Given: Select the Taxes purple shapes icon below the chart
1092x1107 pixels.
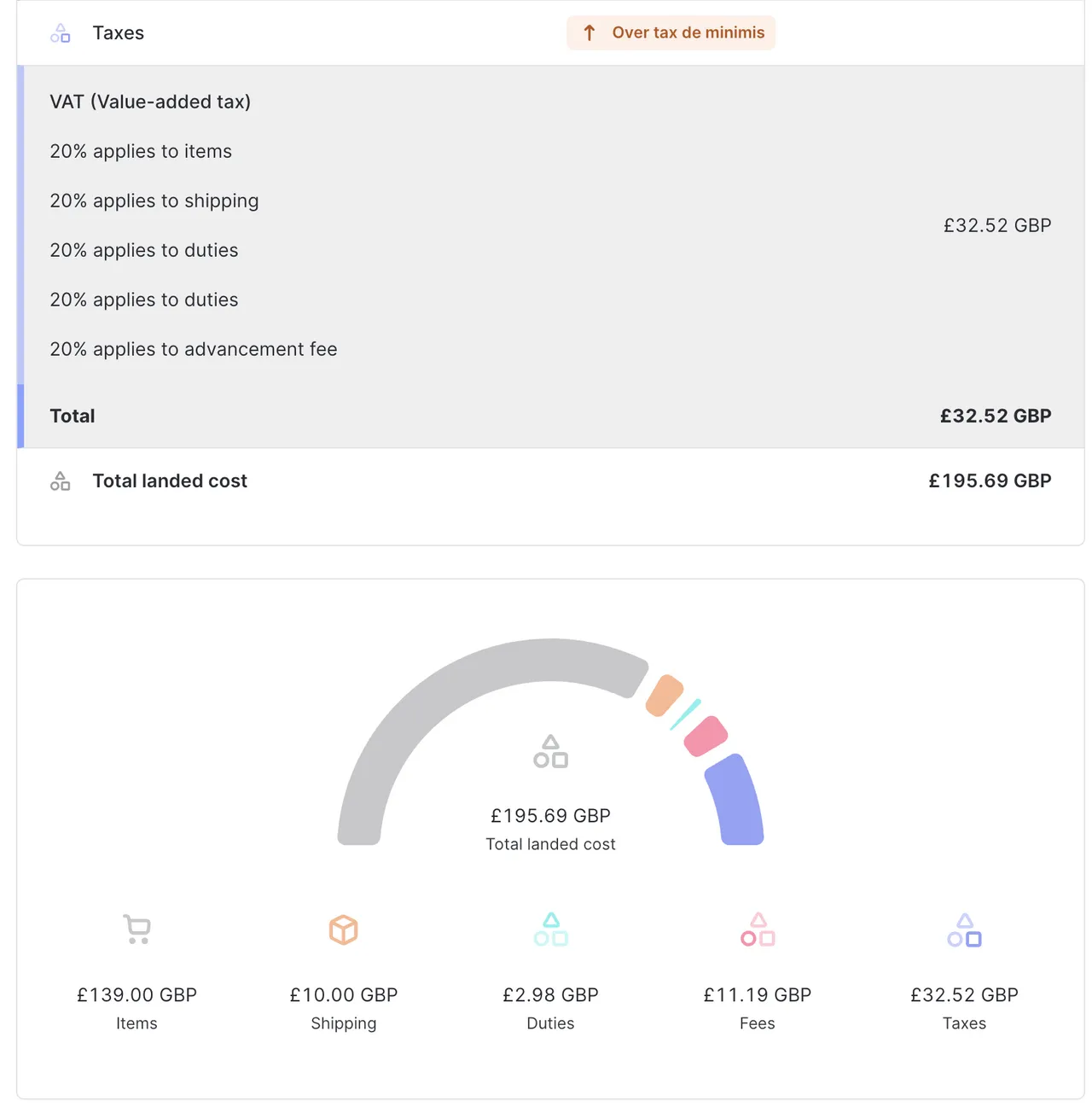Looking at the screenshot, I should coord(963,929).
